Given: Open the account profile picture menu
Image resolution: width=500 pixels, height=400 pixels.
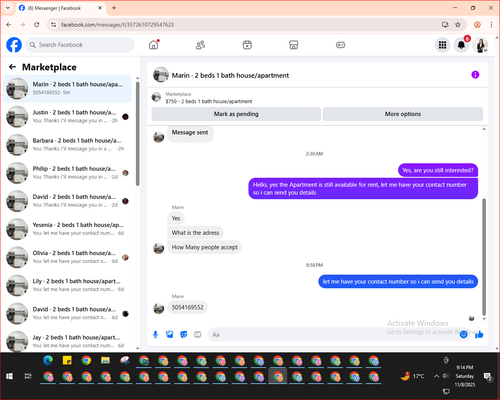Looking at the screenshot, I should pyautogui.click(x=480, y=45).
